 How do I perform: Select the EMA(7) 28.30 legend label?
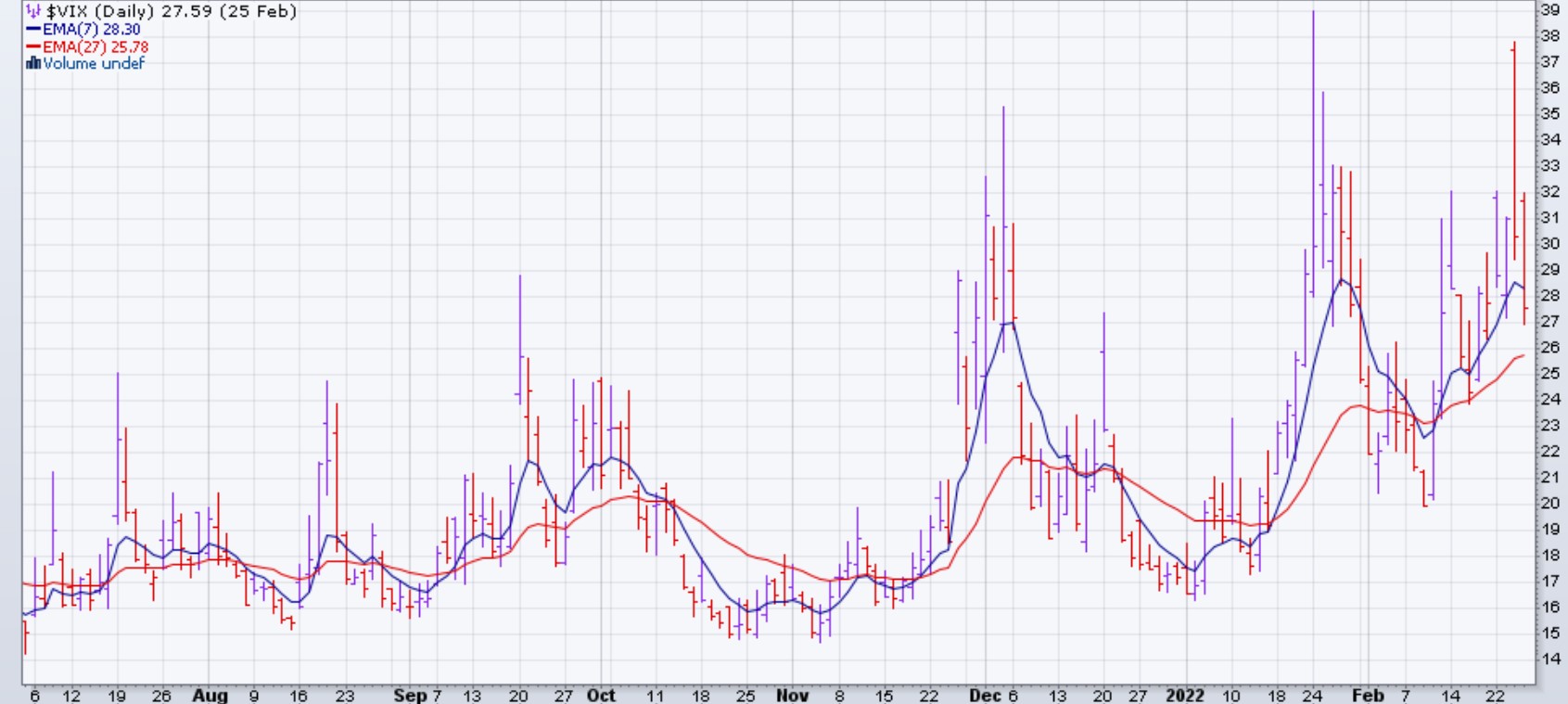[x=91, y=30]
